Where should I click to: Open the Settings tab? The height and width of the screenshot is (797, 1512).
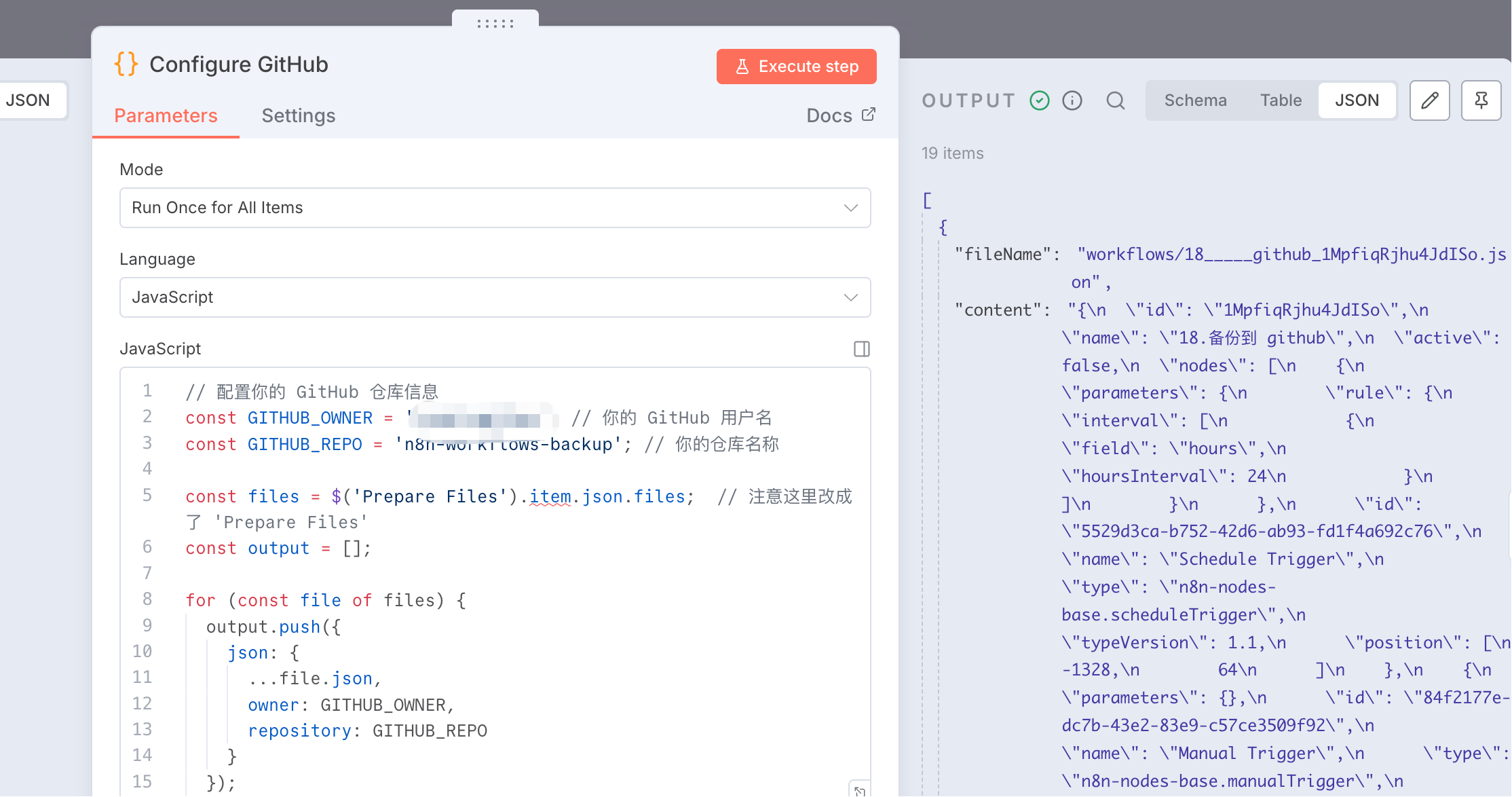pos(299,115)
